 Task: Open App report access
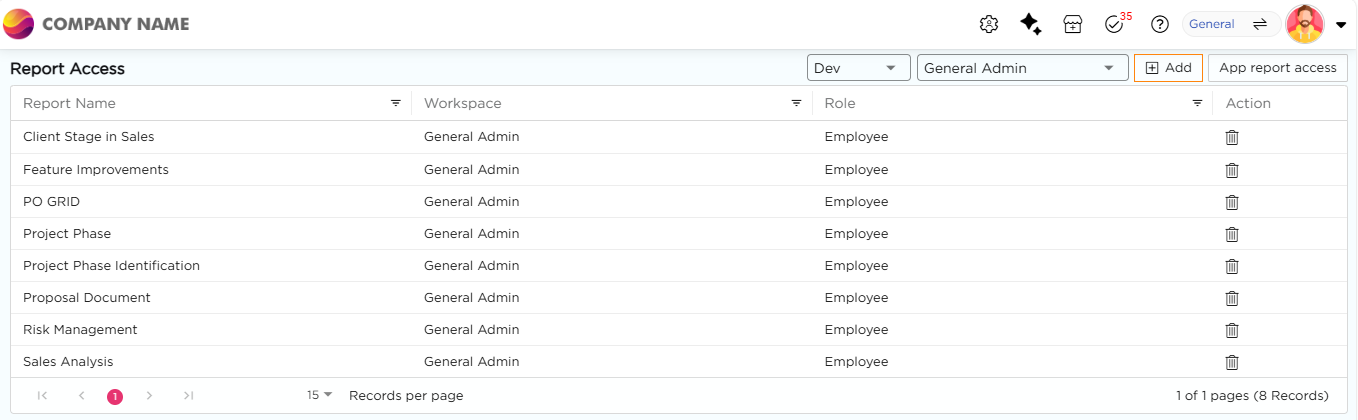[x=1277, y=68]
